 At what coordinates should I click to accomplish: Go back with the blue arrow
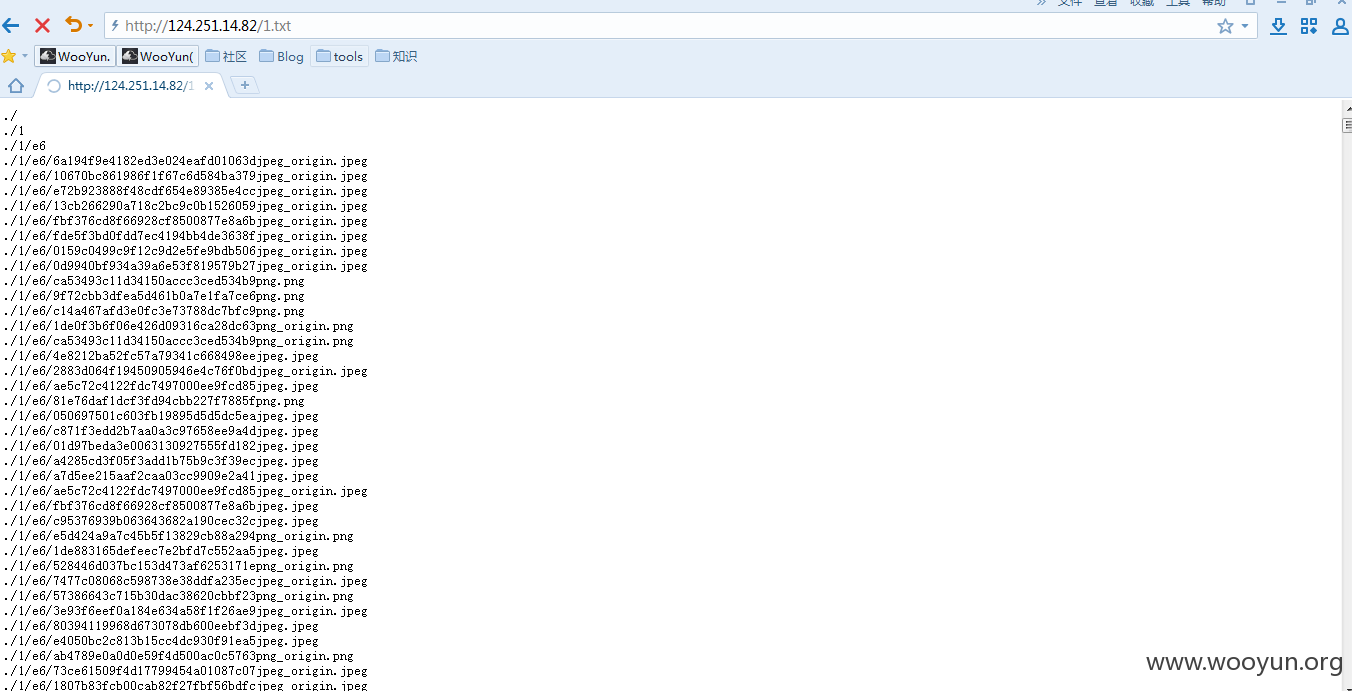pos(12,25)
